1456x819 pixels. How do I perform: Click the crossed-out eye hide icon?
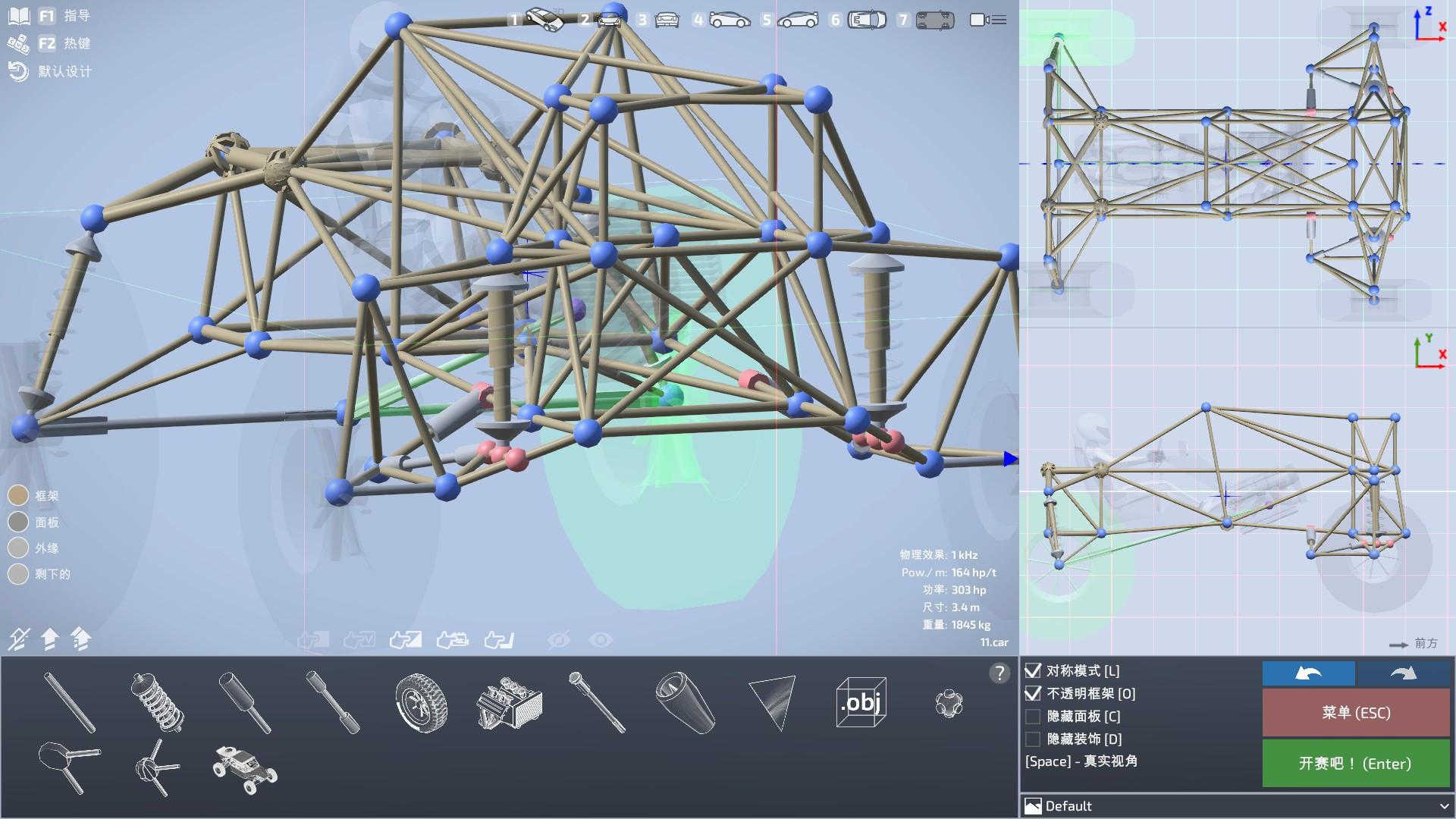pyautogui.click(x=559, y=641)
